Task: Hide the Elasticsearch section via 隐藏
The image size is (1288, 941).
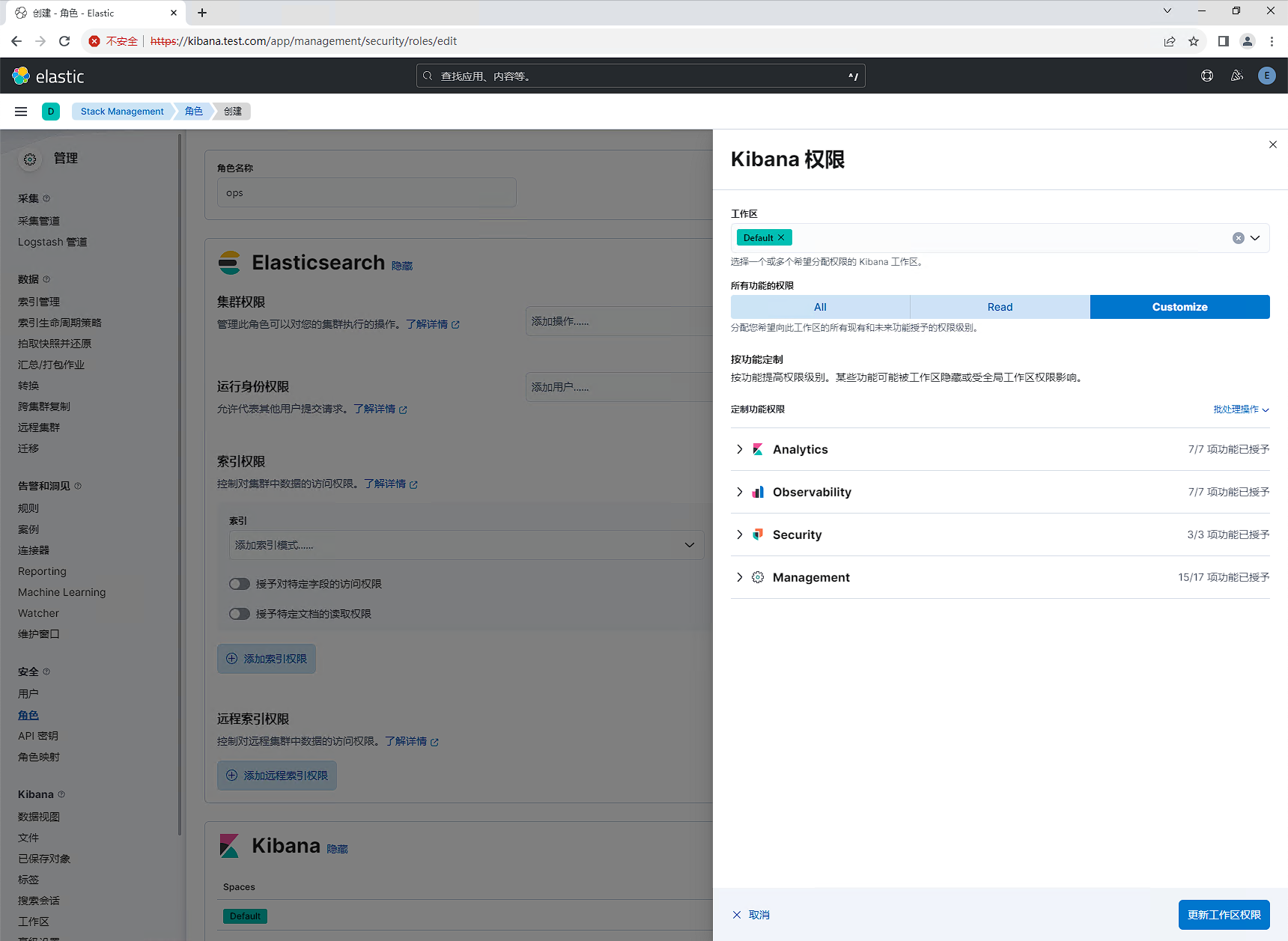Action: click(x=402, y=266)
